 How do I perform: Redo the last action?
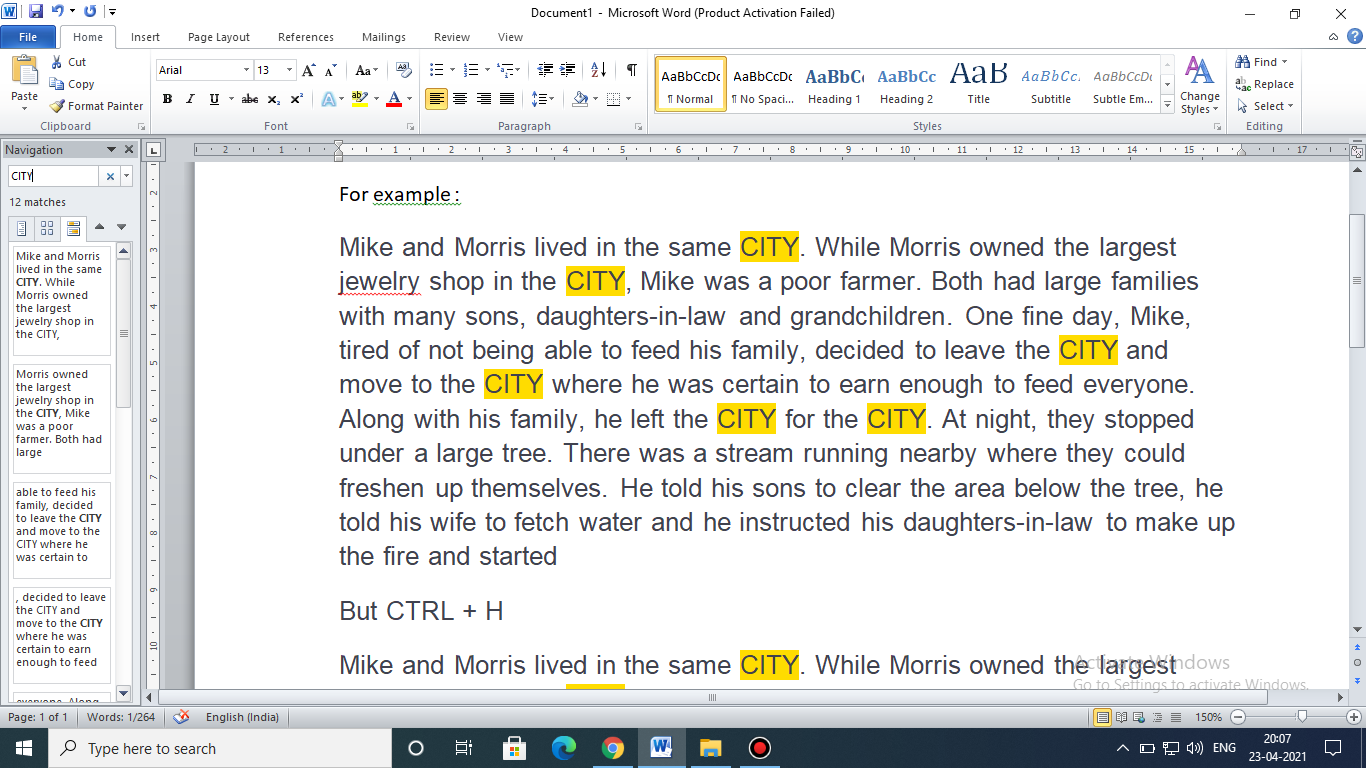click(89, 13)
